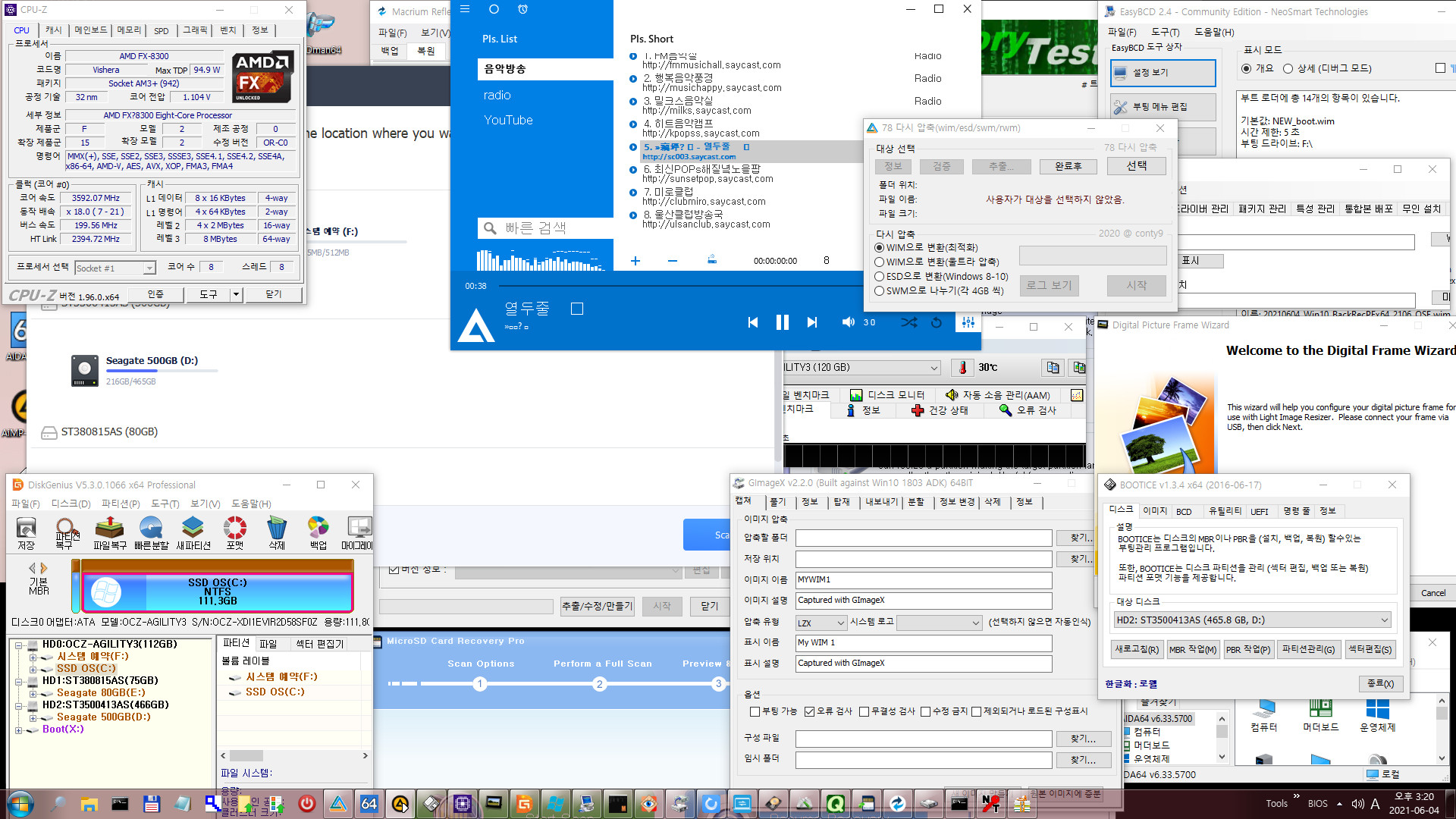The width and height of the screenshot is (1456, 819).
Task: Click DiskGenius Format (포맷) icon
Action: (x=235, y=533)
